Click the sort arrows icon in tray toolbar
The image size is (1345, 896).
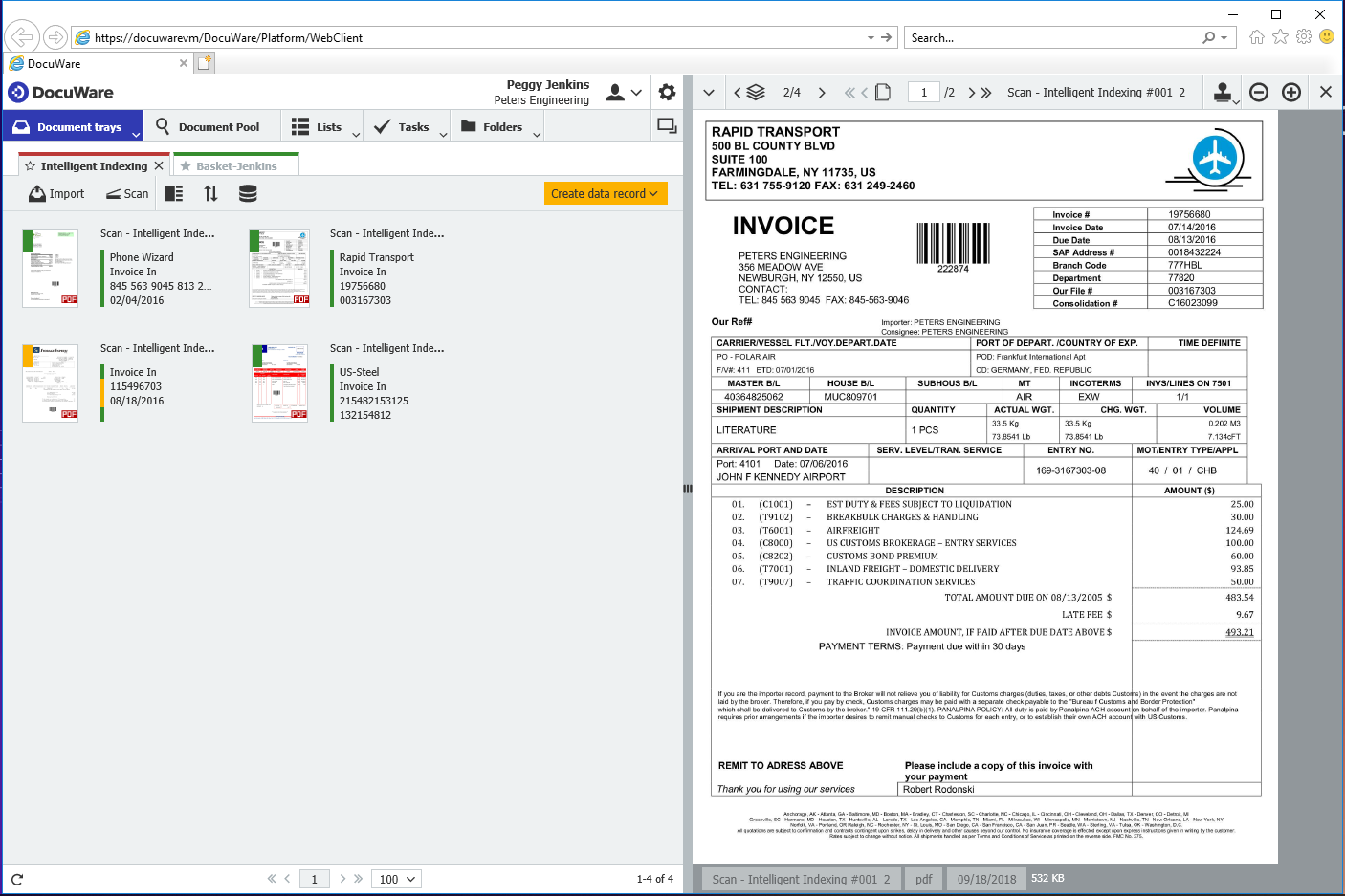coord(210,194)
